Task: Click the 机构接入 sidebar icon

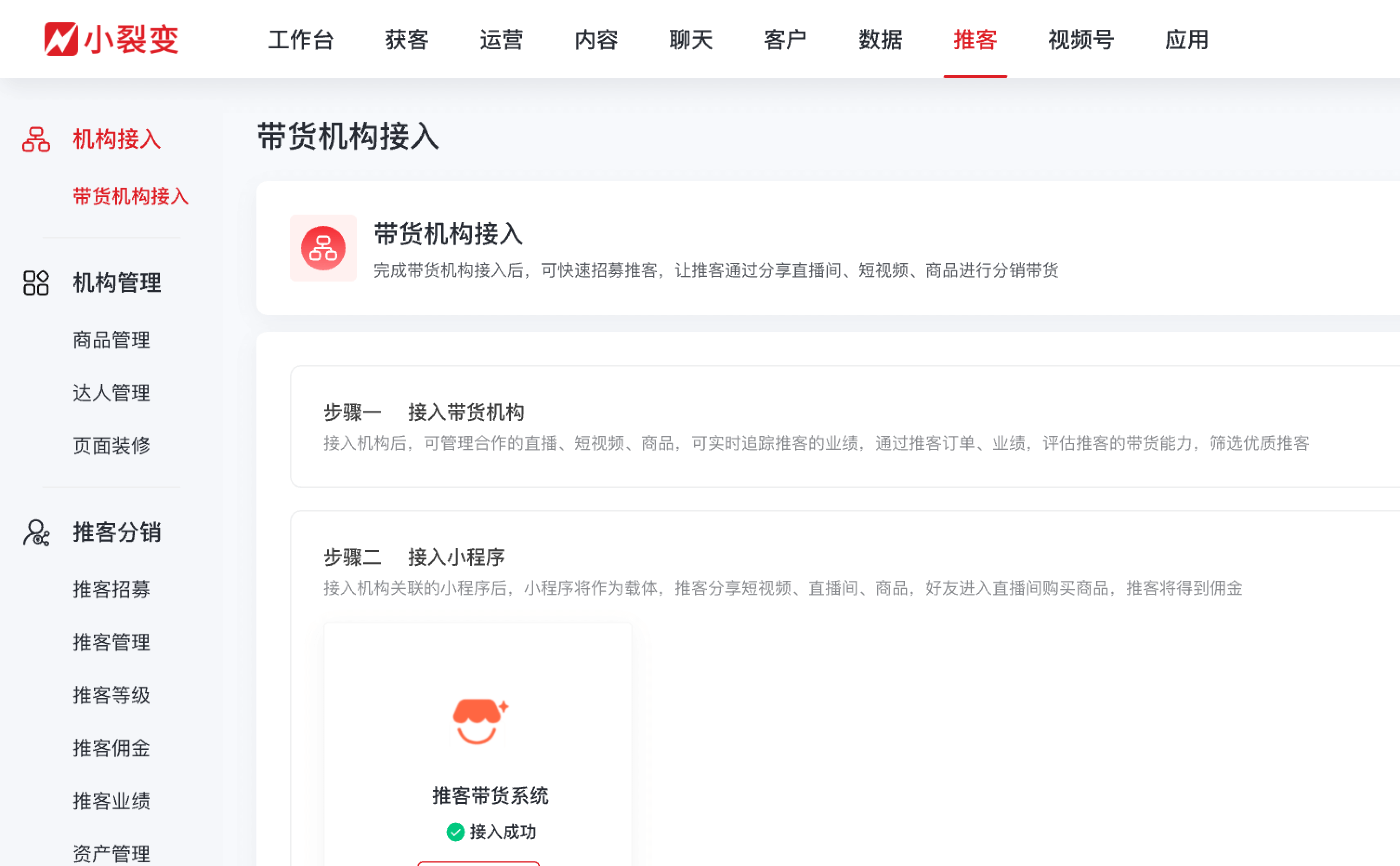Action: coord(36,140)
